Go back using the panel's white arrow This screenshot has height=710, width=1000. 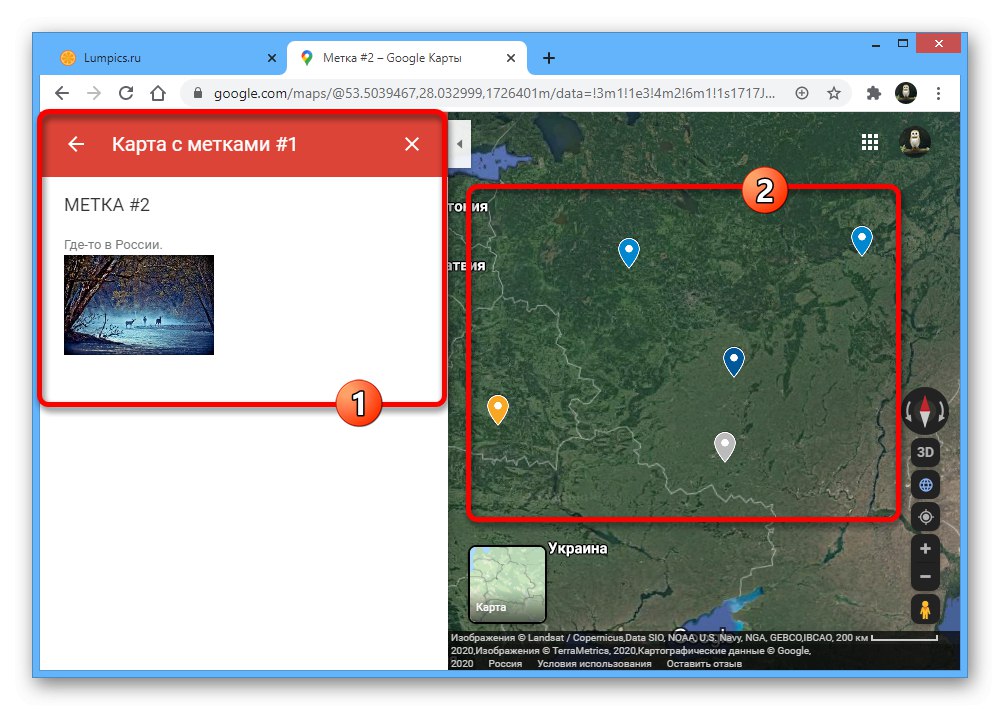pos(75,144)
